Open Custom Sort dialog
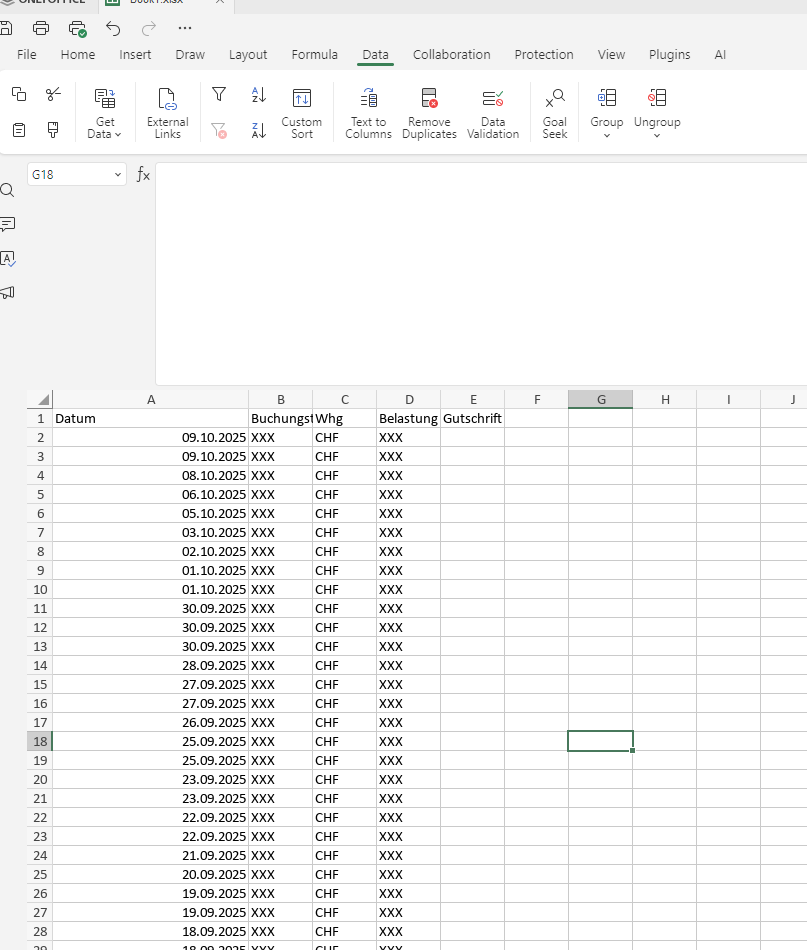The image size is (807, 950). click(x=301, y=112)
